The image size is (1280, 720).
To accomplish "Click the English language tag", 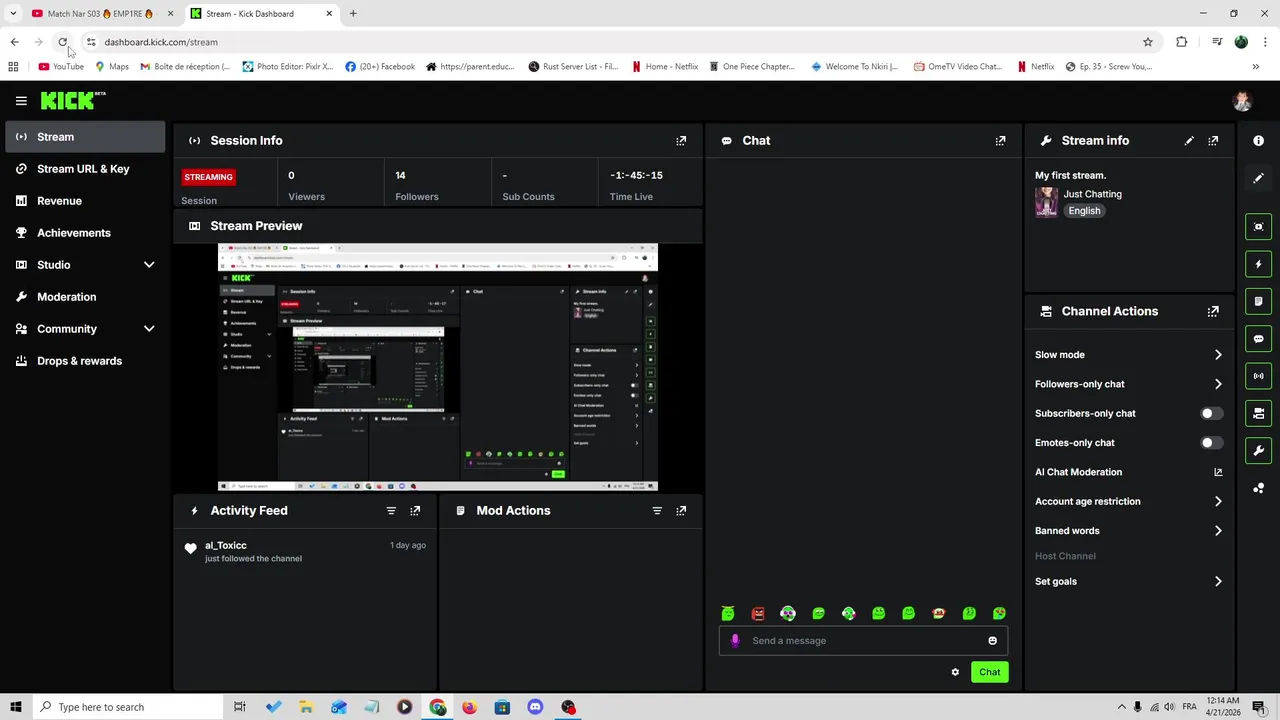I will point(1084,211).
